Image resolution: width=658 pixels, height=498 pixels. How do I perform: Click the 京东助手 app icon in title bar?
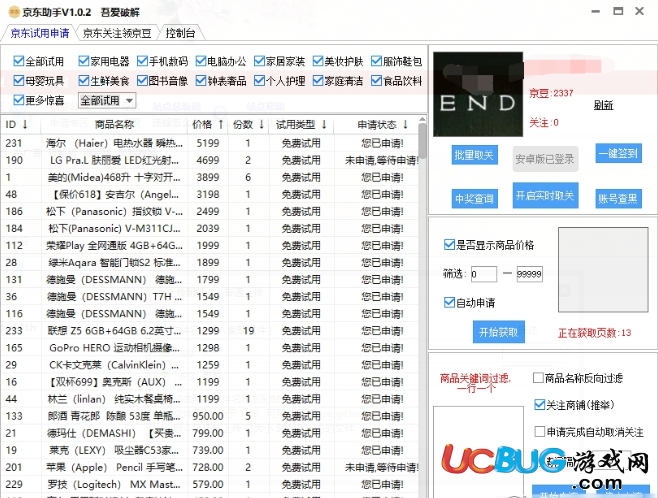click(x=14, y=12)
